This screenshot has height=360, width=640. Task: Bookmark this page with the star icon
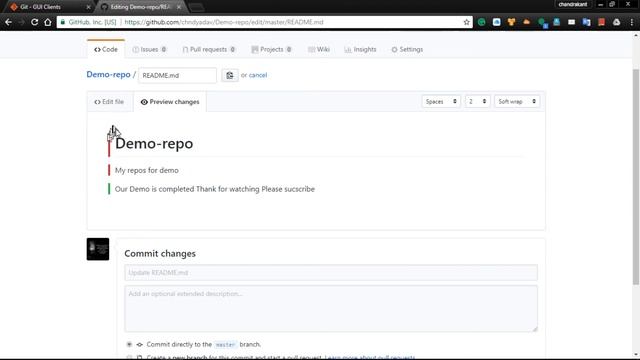point(467,22)
